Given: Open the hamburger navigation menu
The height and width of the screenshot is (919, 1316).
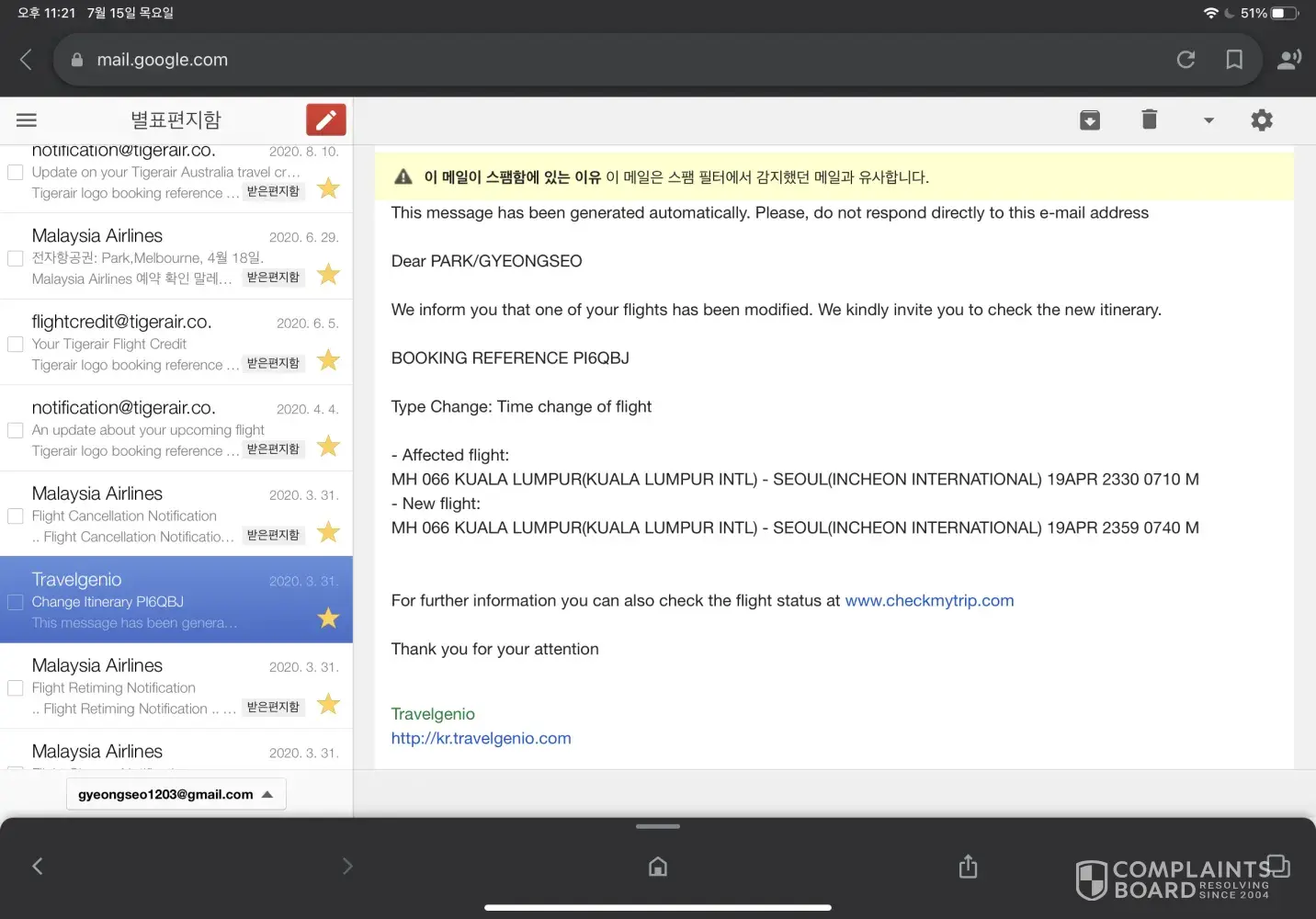Looking at the screenshot, I should coord(27,120).
